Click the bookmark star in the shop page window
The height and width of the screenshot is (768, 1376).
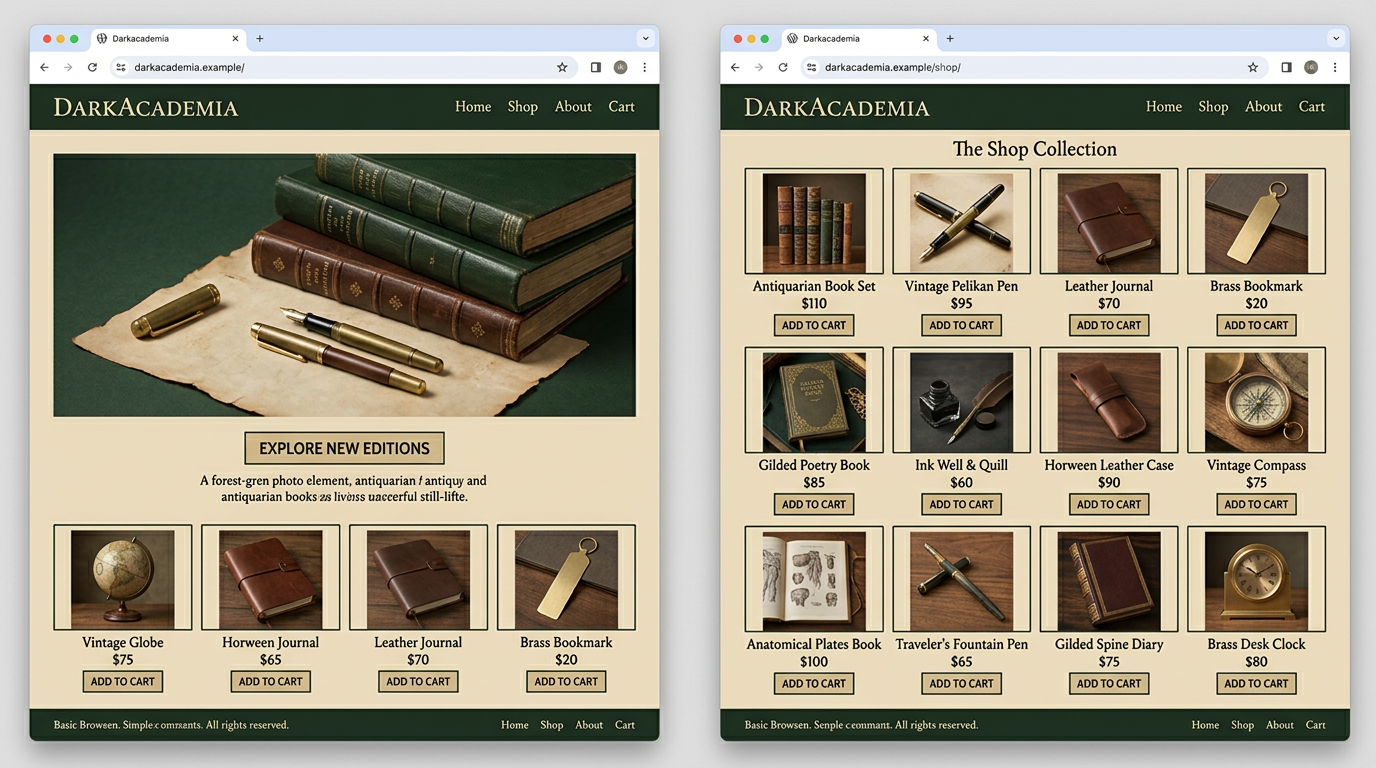tap(1252, 67)
